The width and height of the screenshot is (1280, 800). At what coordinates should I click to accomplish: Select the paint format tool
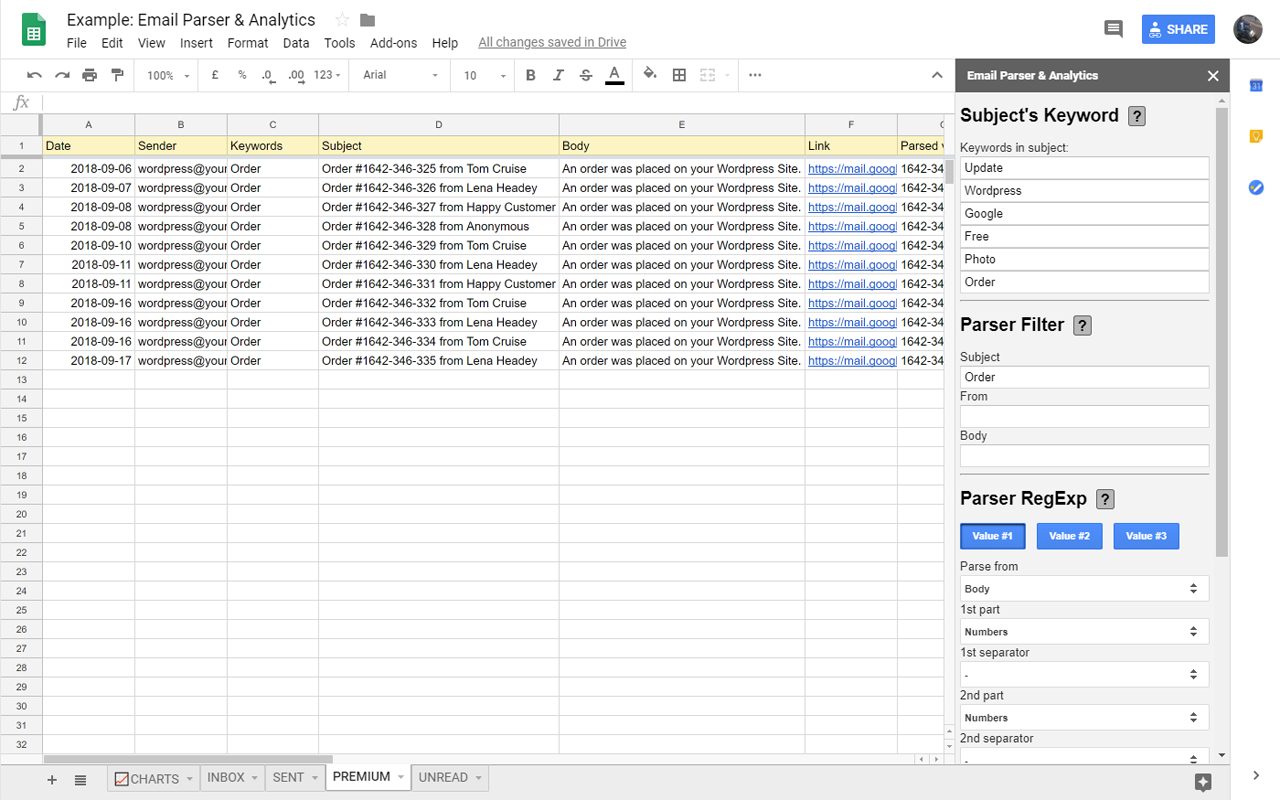click(117, 75)
